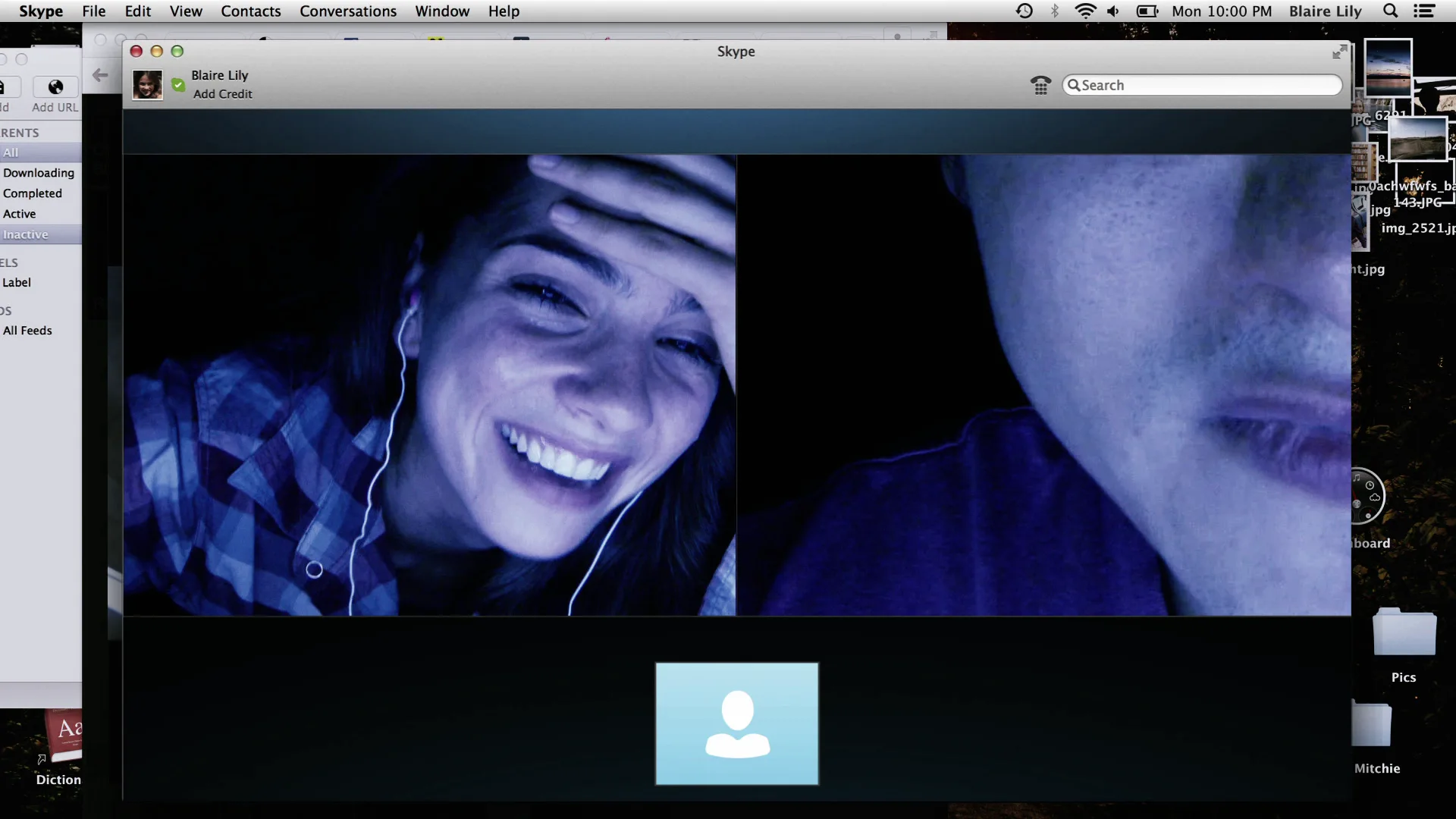Viewport: 1456px width, 819px height.
Task: Click the Mon 10:00 PM clock
Action: pyautogui.click(x=1222, y=11)
